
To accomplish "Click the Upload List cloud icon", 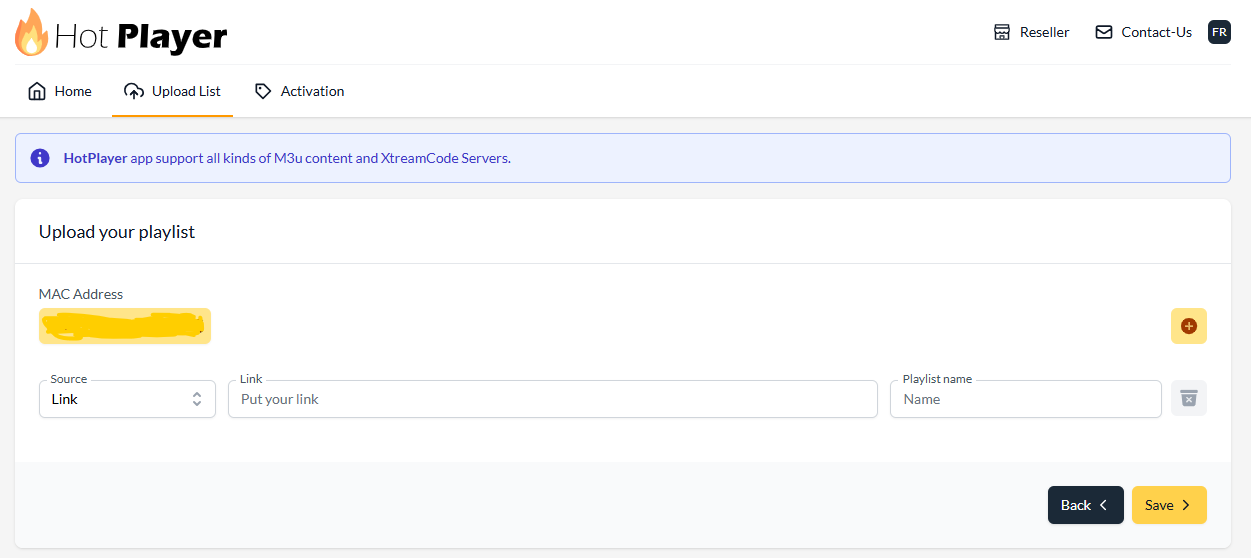I will pos(134,91).
